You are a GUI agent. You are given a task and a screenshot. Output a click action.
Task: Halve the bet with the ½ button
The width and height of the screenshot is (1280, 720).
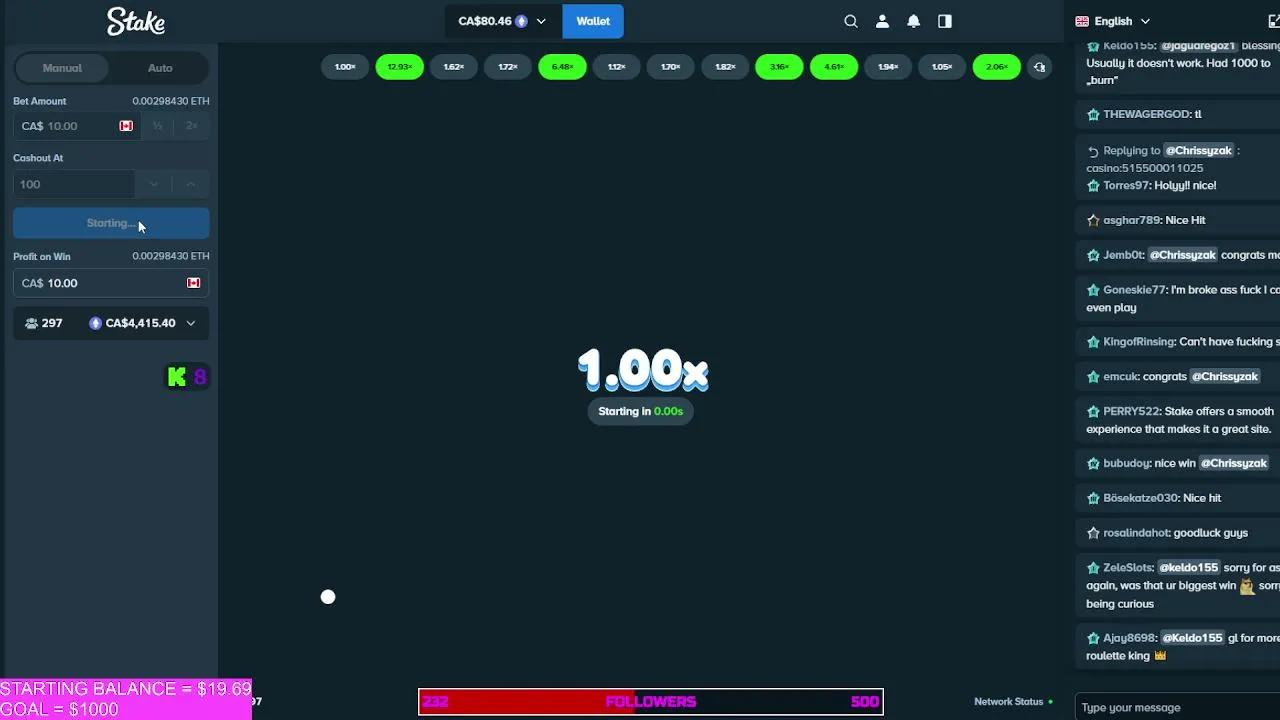pos(157,126)
